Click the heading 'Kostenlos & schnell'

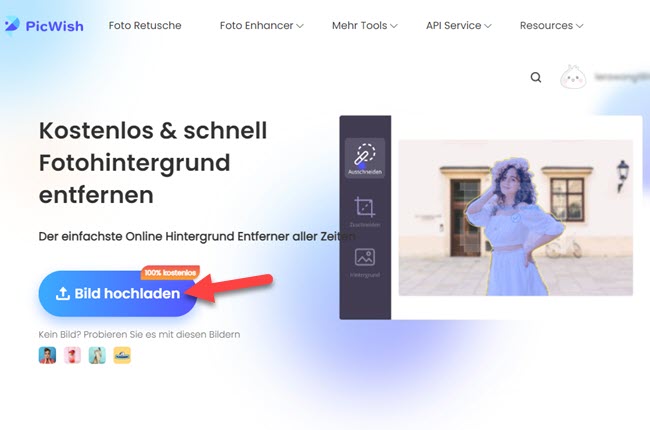pos(153,131)
